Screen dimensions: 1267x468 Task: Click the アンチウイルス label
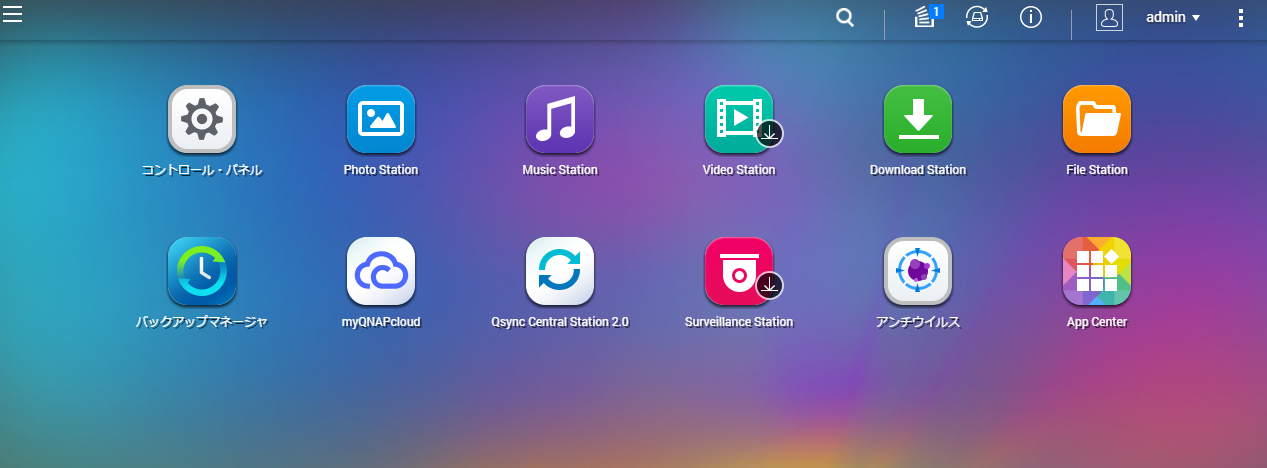pyautogui.click(x=918, y=322)
